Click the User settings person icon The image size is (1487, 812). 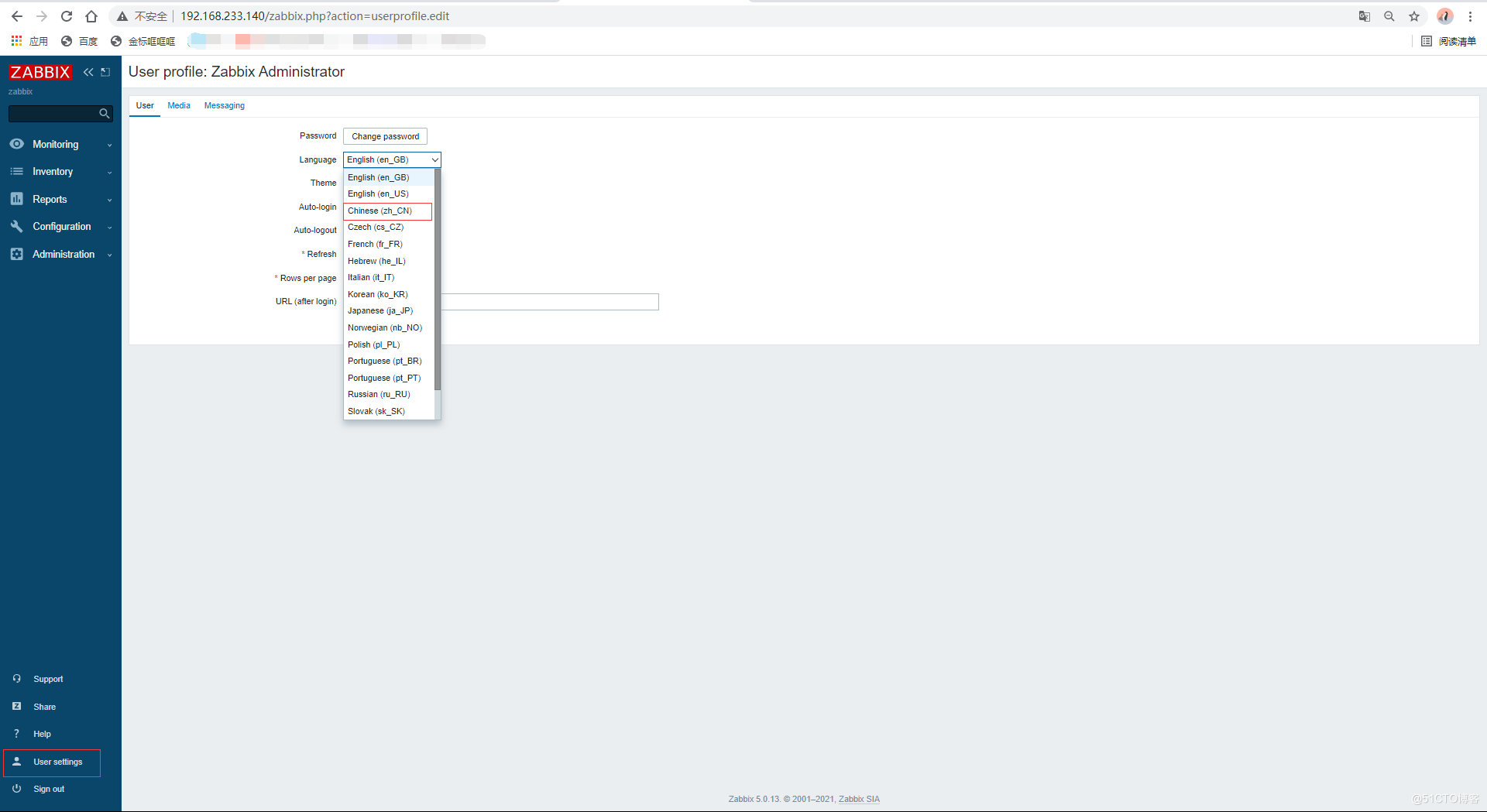(x=16, y=762)
